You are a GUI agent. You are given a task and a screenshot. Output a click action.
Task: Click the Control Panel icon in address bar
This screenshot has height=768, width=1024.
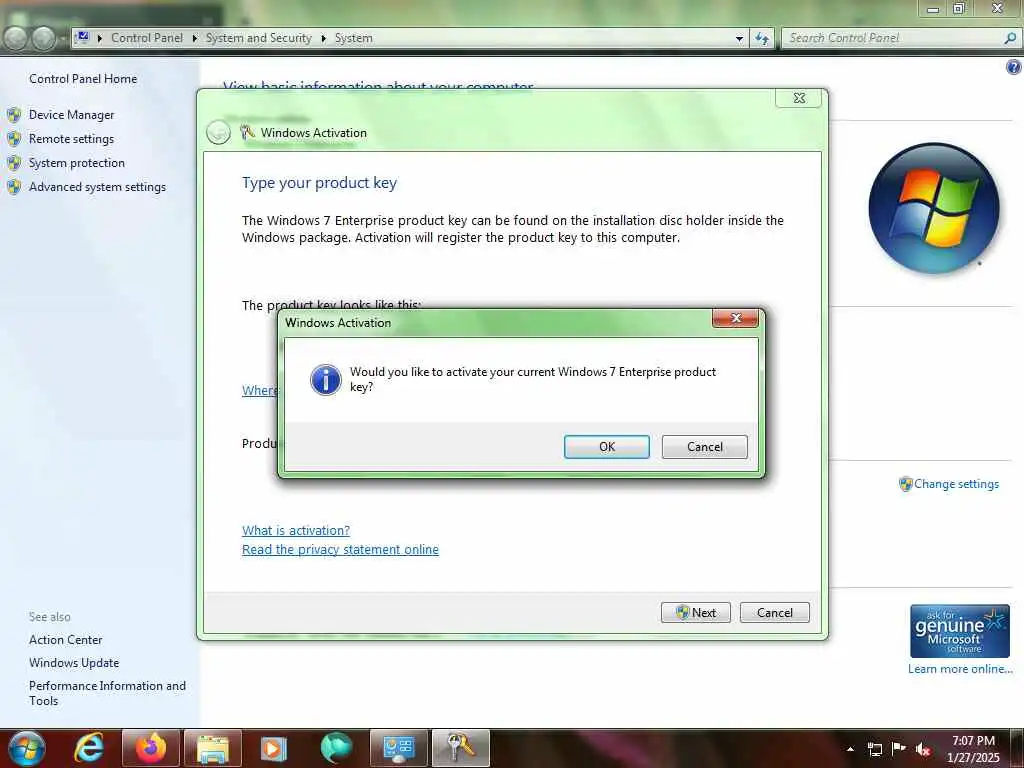82,37
